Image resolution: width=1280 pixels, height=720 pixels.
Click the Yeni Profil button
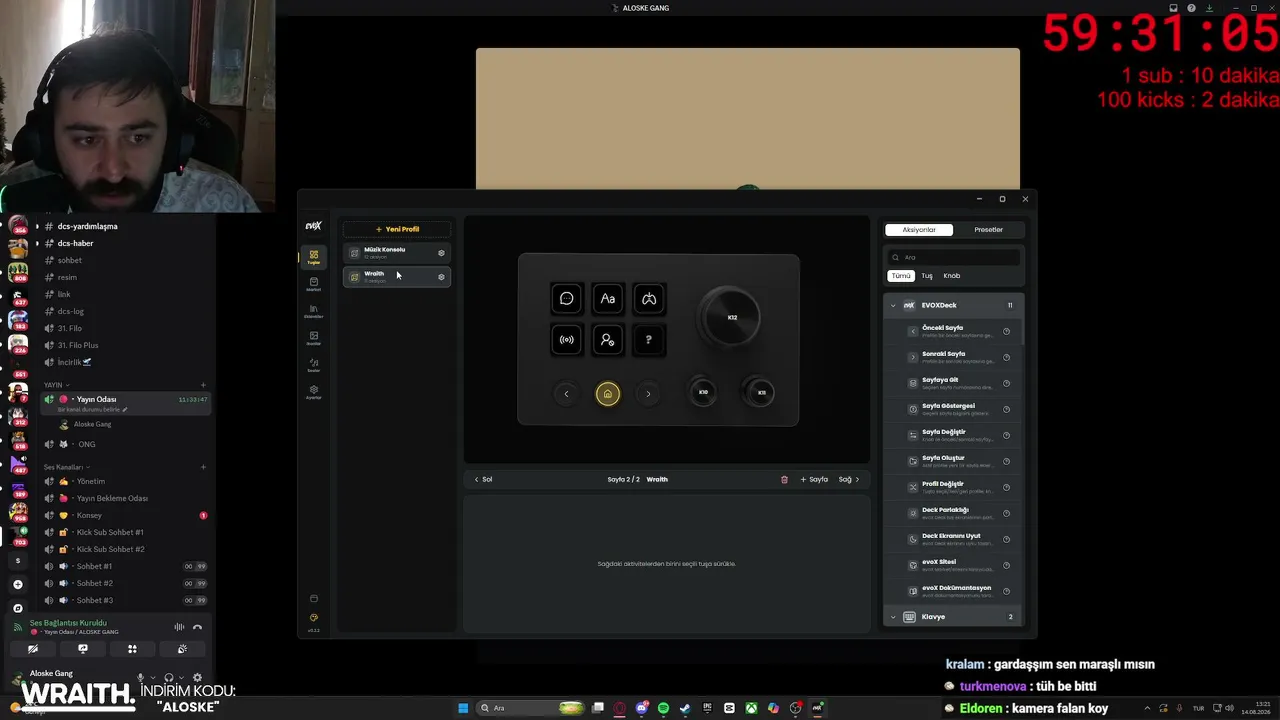[397, 229]
